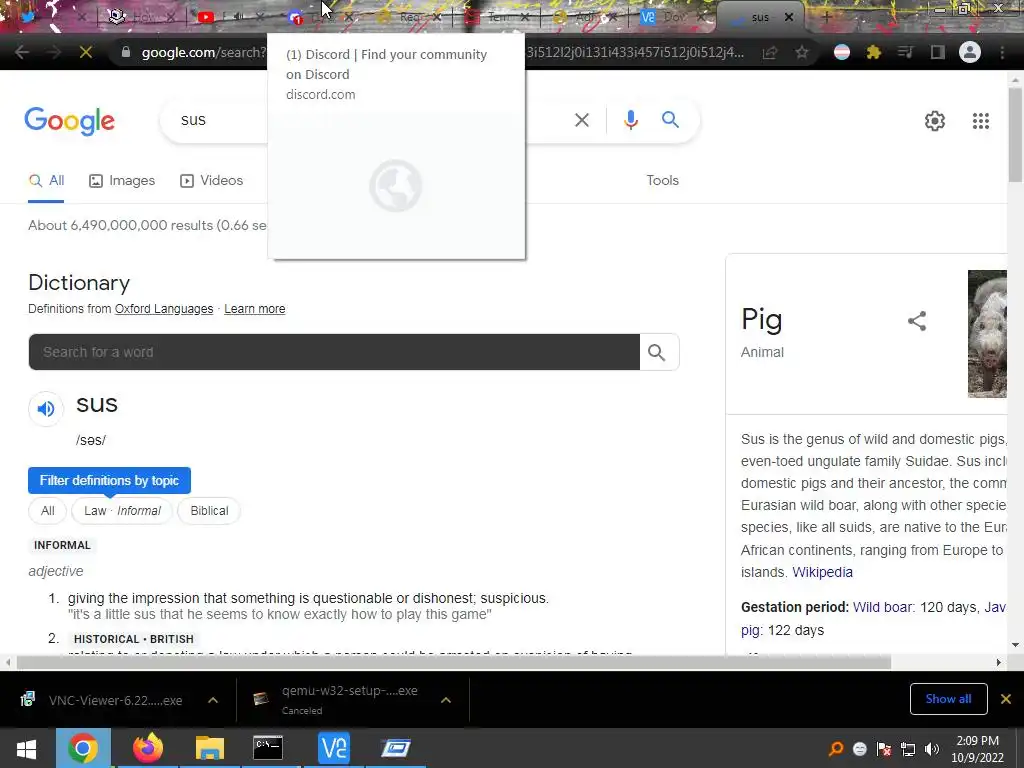Open the network tray icon
This screenshot has height=768, width=1024.
[x=908, y=749]
